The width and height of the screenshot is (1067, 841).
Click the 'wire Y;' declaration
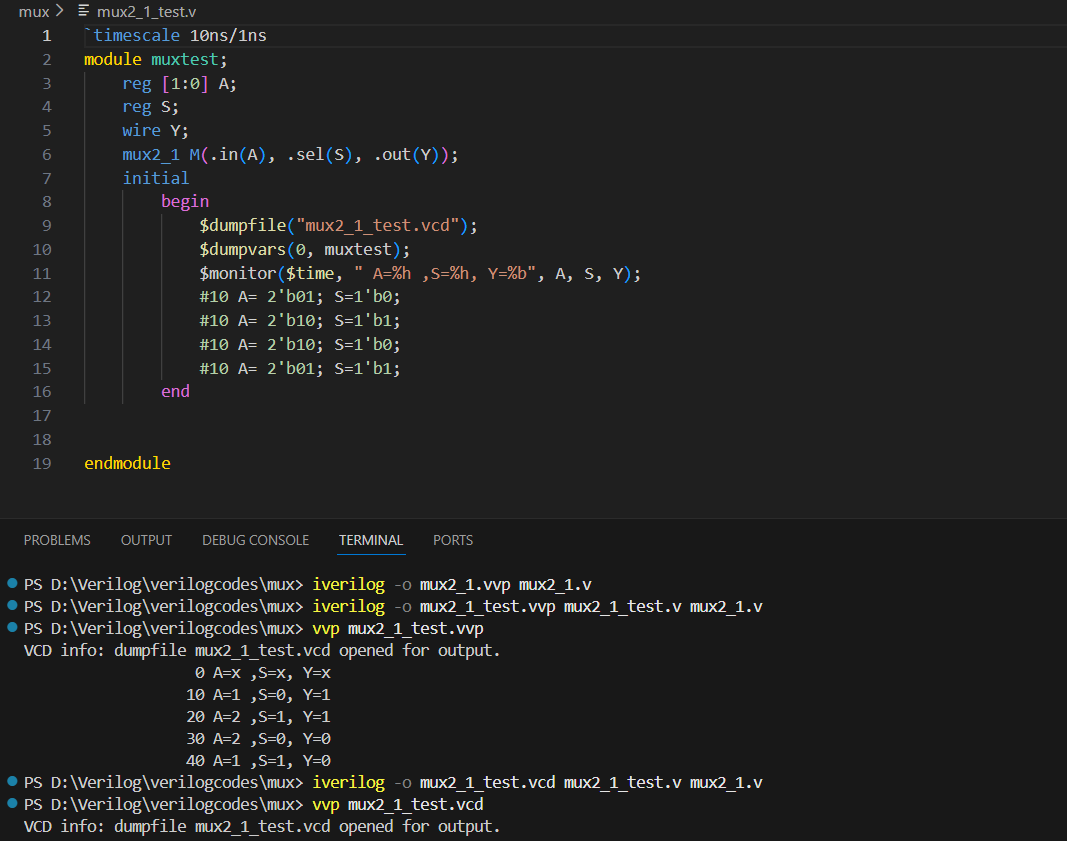(155, 131)
